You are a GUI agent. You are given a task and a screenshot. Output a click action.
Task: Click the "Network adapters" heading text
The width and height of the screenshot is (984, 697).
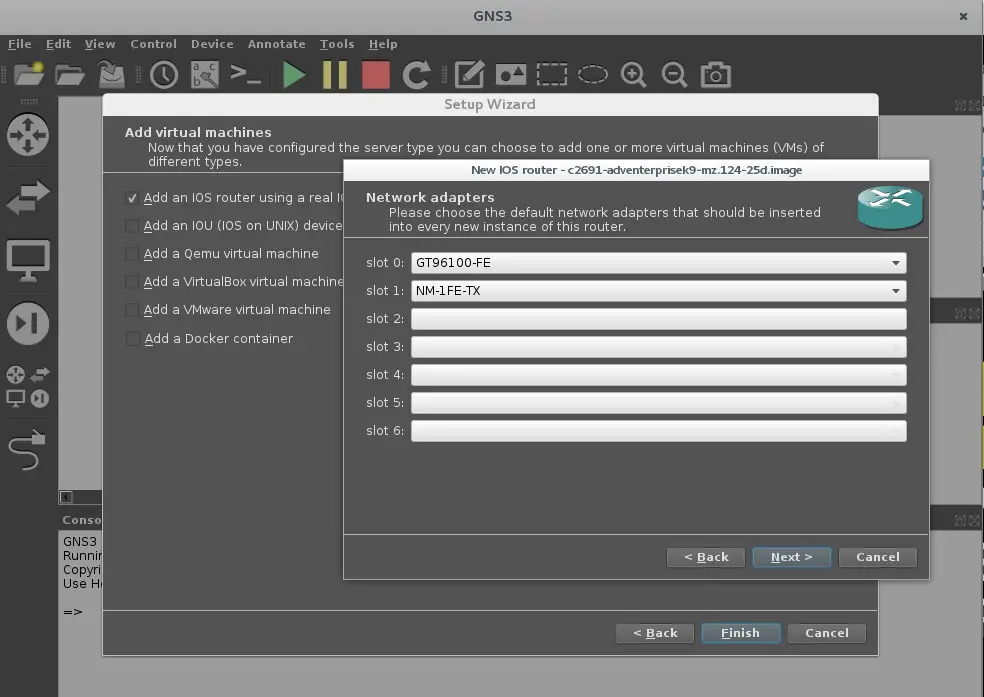point(430,198)
